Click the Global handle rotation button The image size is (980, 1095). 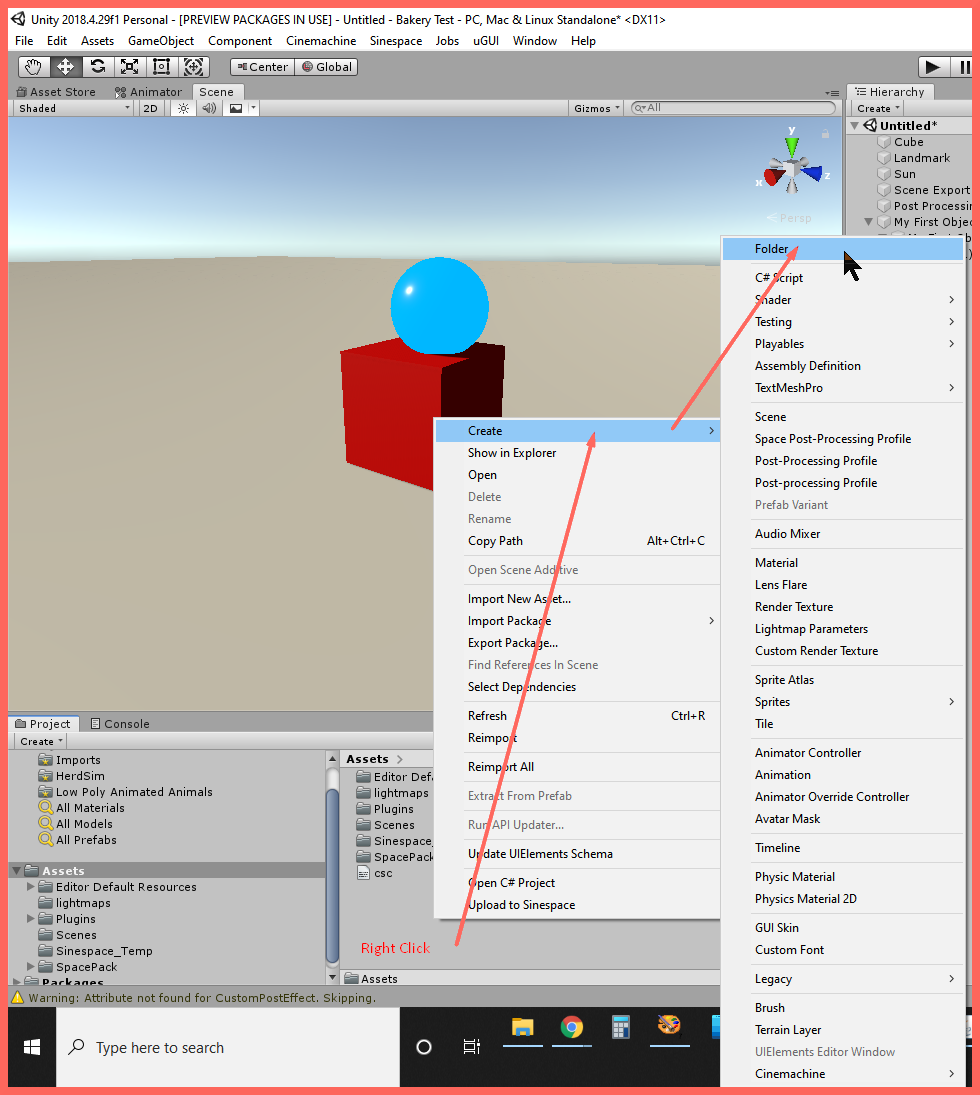point(327,67)
